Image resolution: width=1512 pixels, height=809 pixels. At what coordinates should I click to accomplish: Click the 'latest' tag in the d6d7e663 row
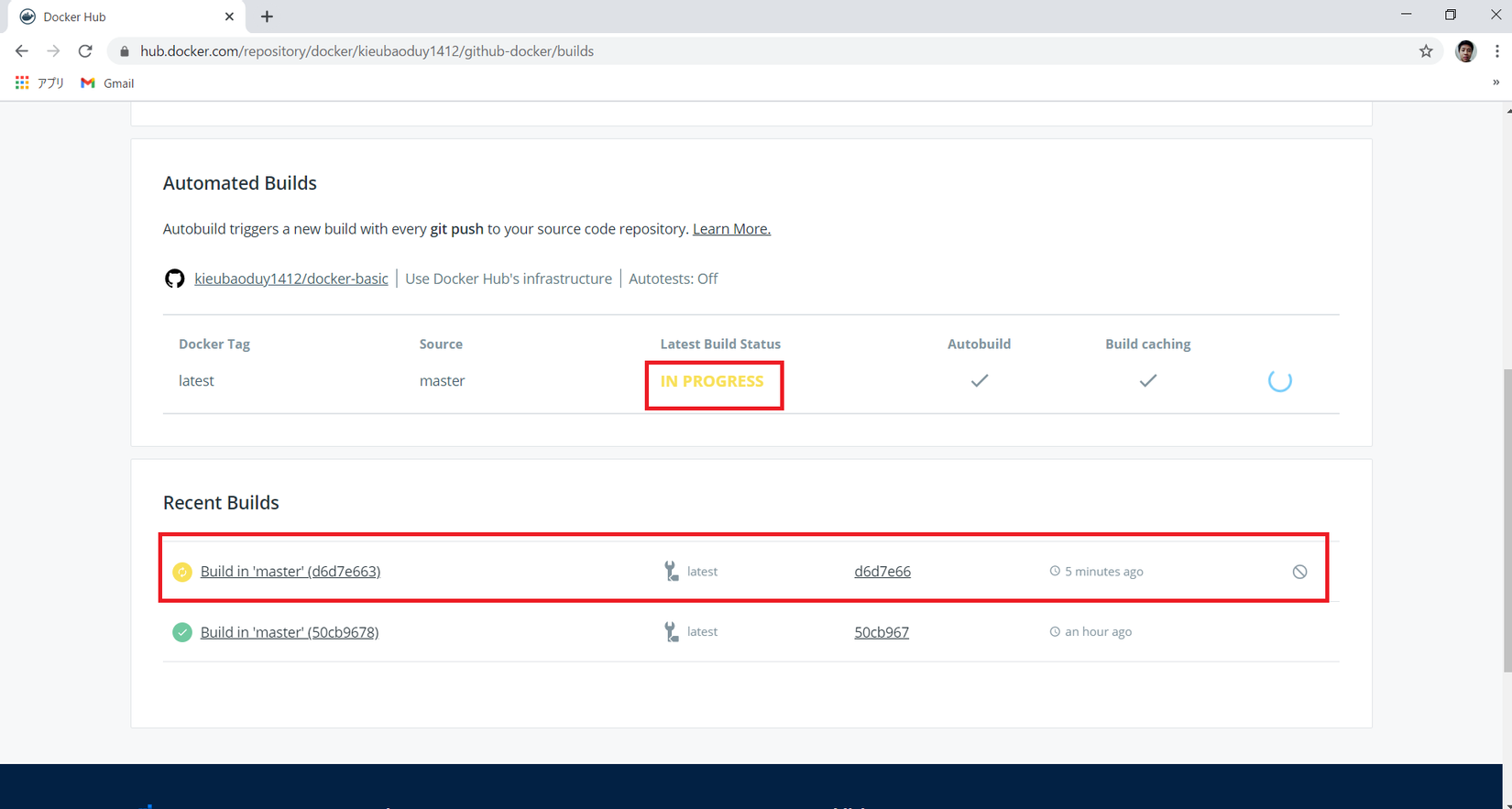702,572
